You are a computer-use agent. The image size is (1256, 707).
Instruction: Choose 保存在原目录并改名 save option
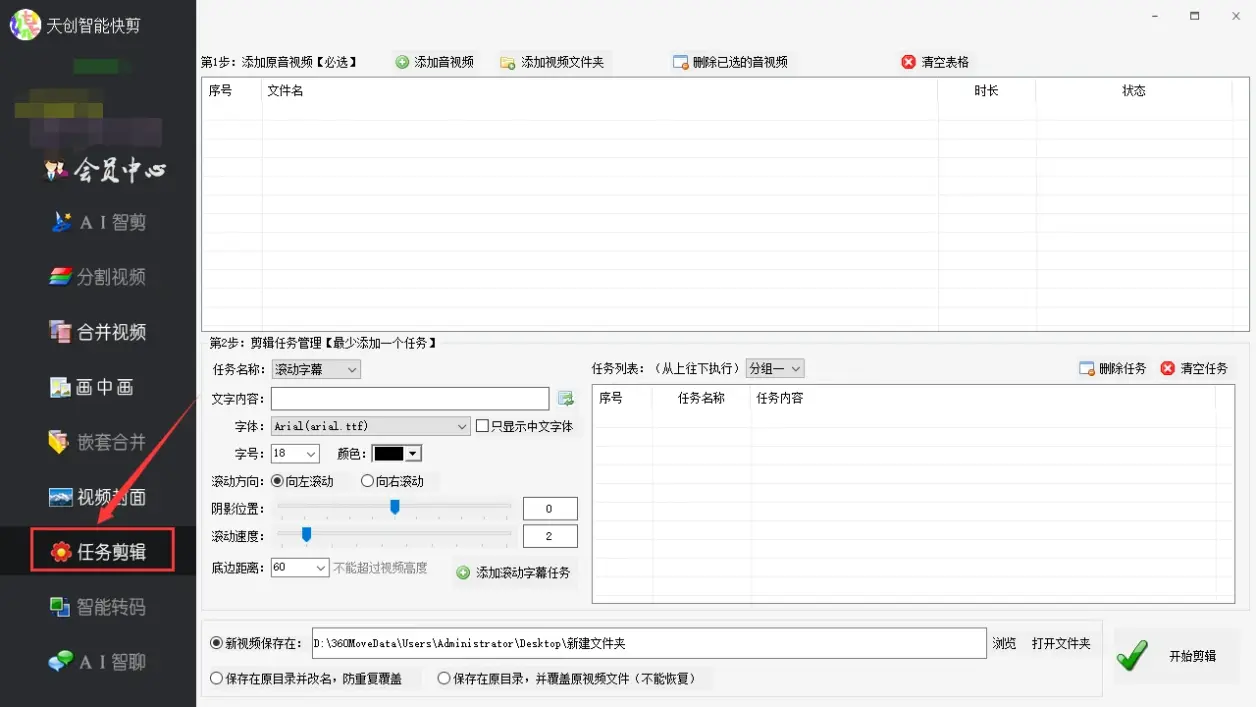coord(217,678)
